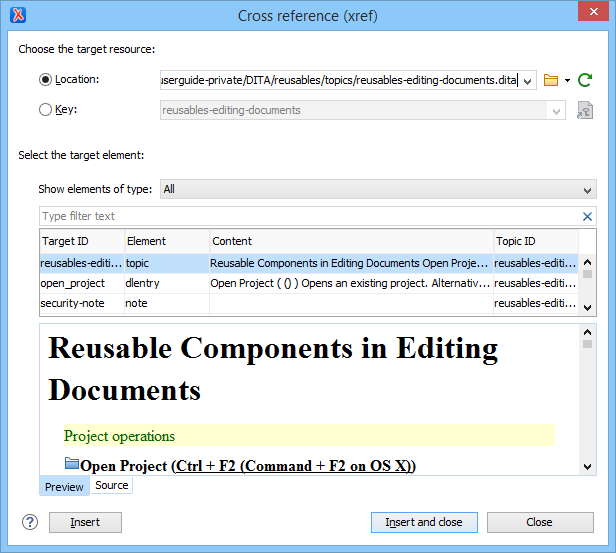Image resolution: width=616 pixels, height=553 pixels.
Task: Switch to the Source tab
Action: point(111,485)
